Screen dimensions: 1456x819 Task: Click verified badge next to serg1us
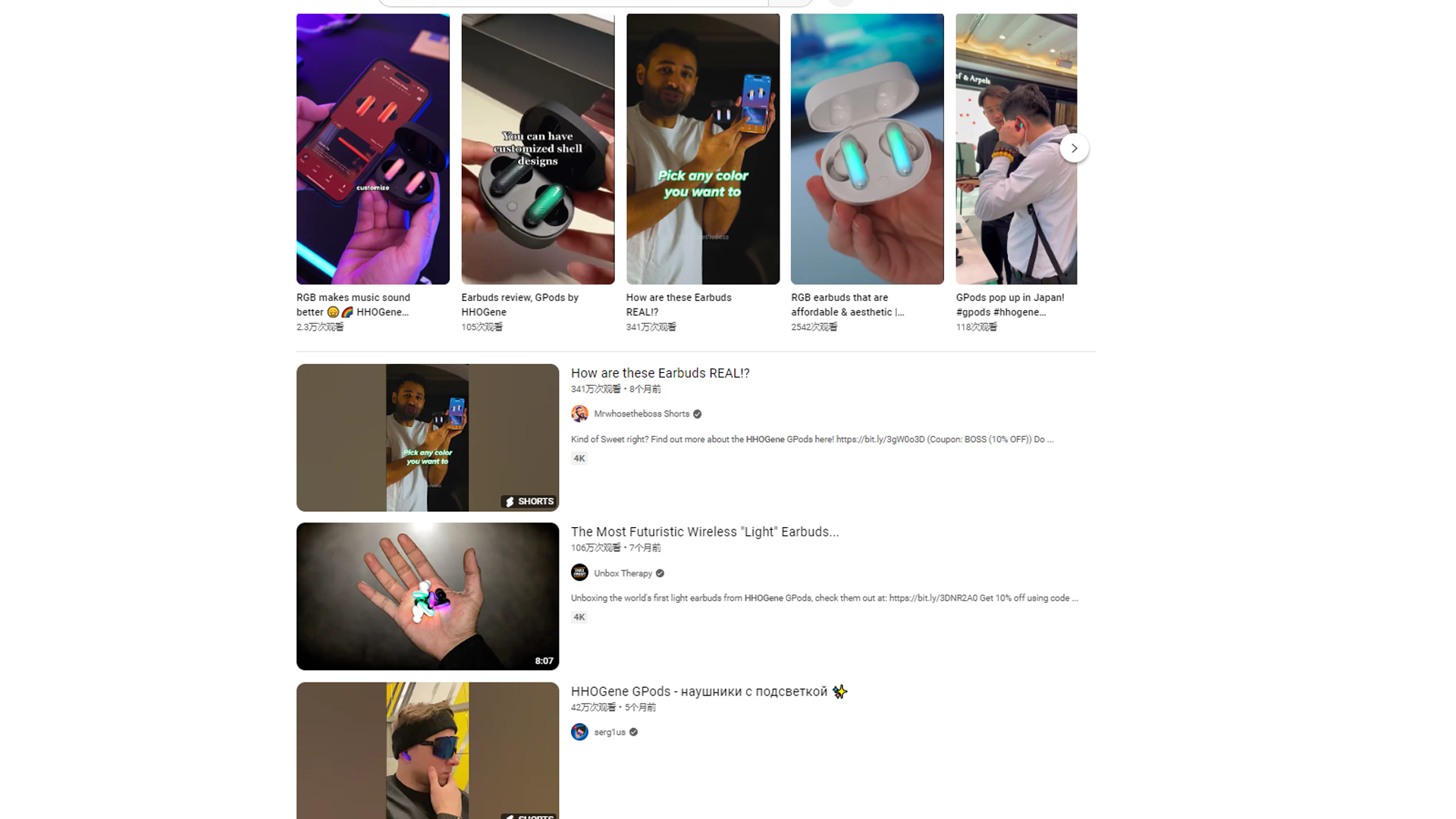[633, 733]
